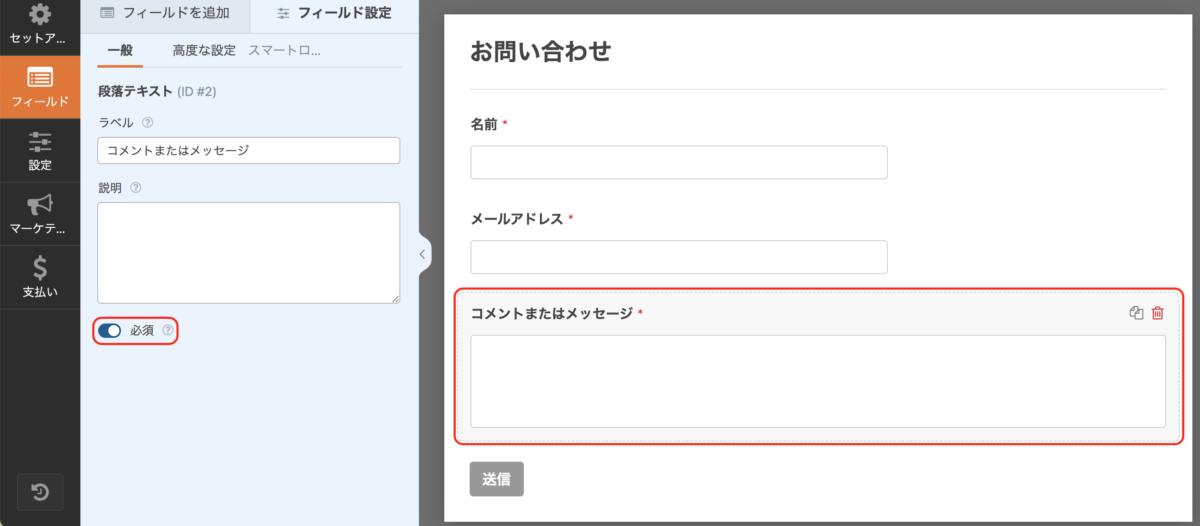
Task: Click the help icon next to 説明
Action: (136, 187)
